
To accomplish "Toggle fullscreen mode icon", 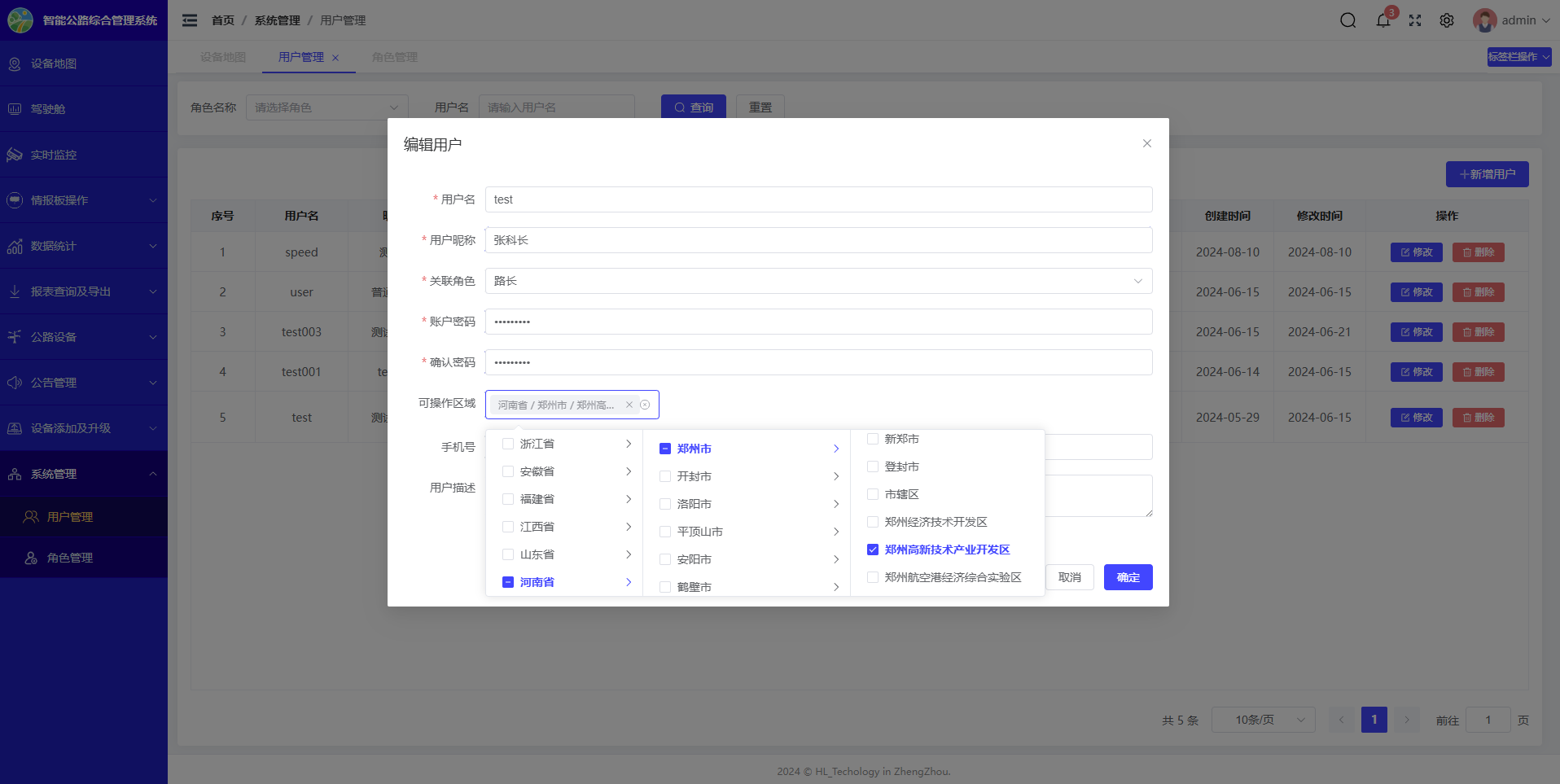I will 1415,20.
